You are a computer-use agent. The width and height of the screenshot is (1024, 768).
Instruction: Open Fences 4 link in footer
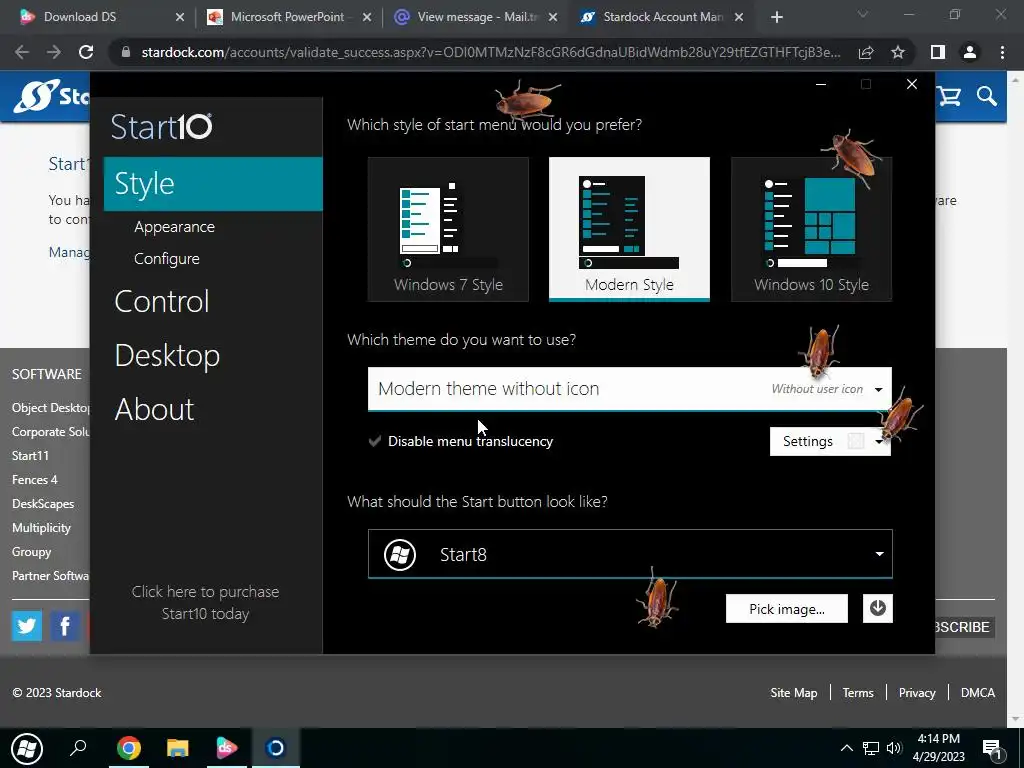(x=35, y=480)
